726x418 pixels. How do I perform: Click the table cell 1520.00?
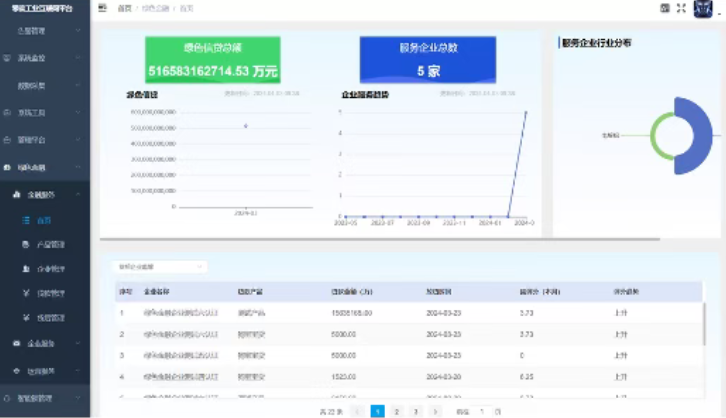[344, 377]
